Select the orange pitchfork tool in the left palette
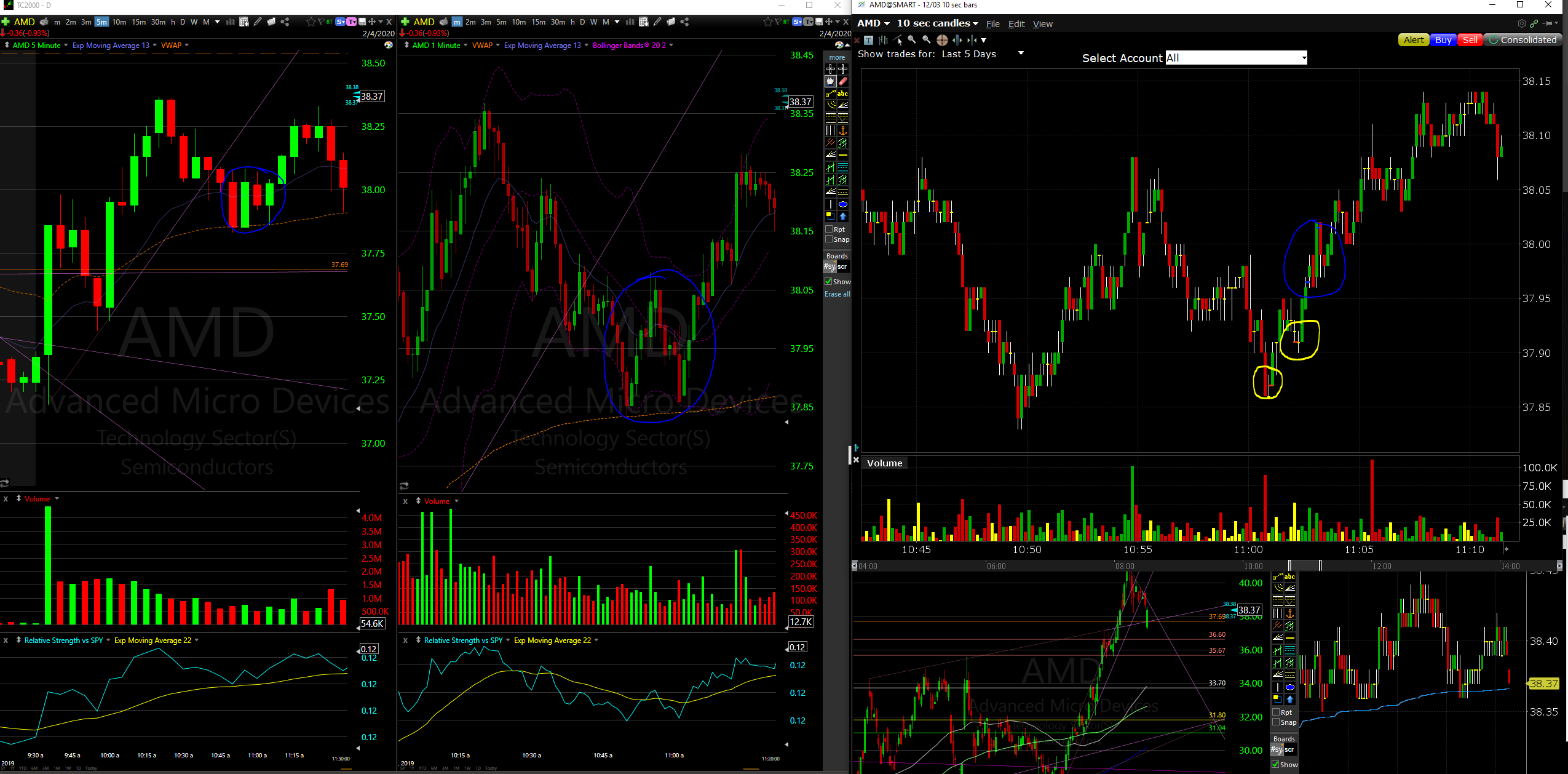Viewport: 1568px width, 774px height. pos(831,143)
